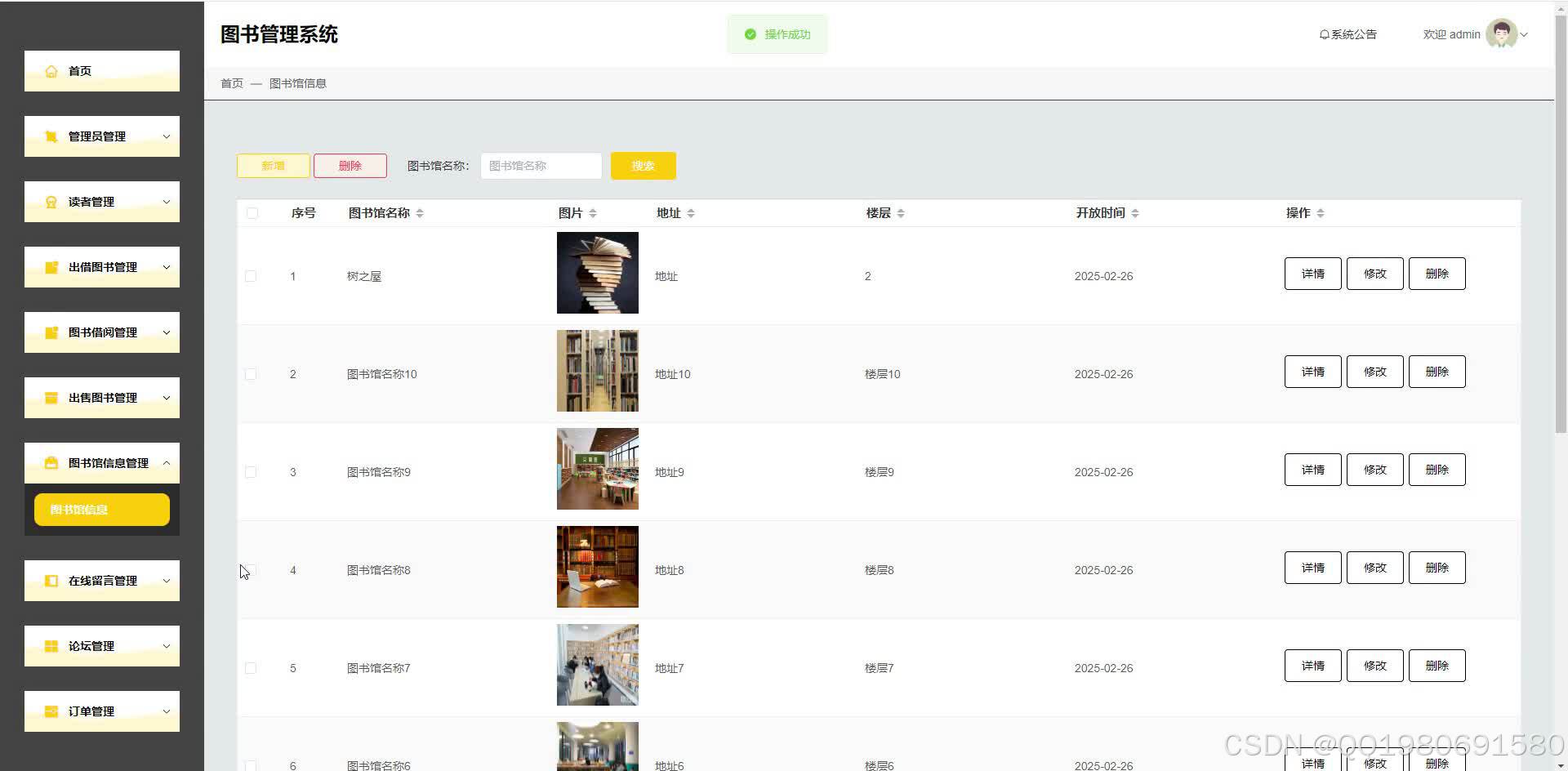Screen dimensions: 1568x771
Task: Click the 图书借阅管理 sidebar icon
Action: [51, 332]
